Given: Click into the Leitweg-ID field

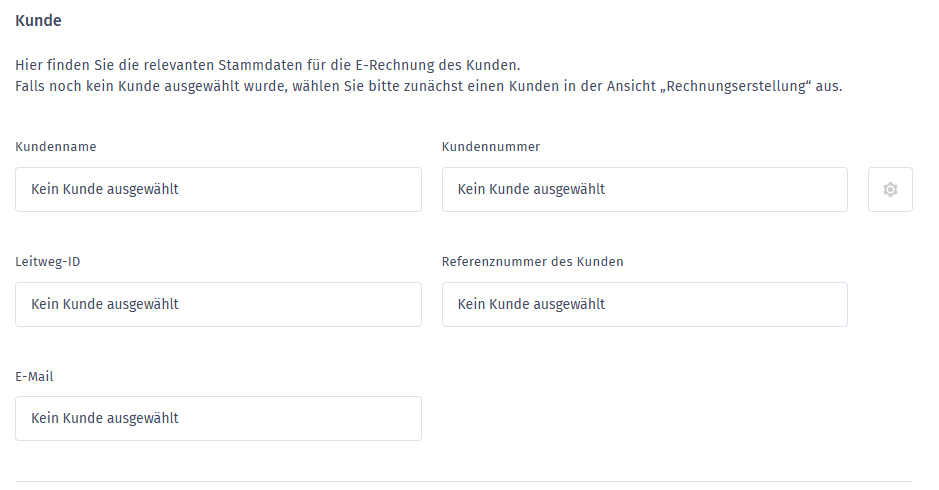Looking at the screenshot, I should click(219, 304).
